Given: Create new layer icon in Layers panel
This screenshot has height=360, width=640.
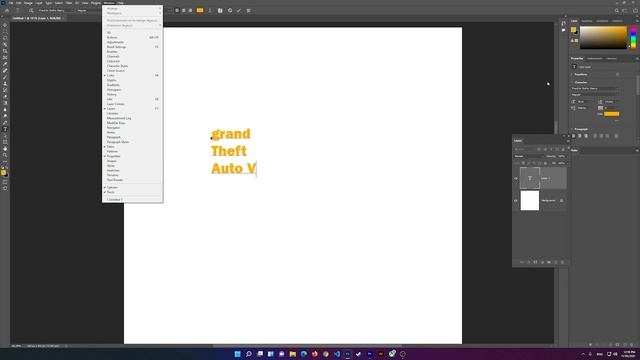Looking at the screenshot, I should pos(556,262).
